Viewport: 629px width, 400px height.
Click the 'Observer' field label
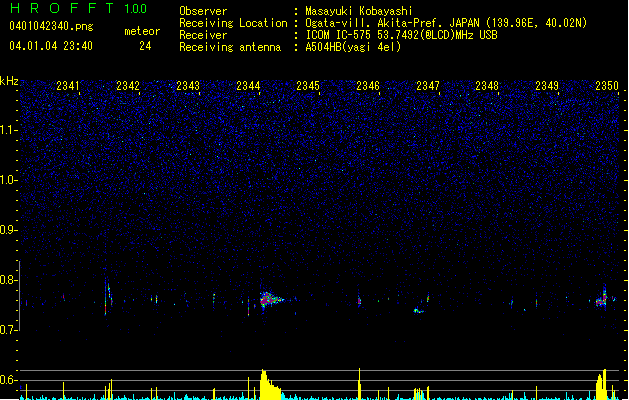click(x=203, y=11)
